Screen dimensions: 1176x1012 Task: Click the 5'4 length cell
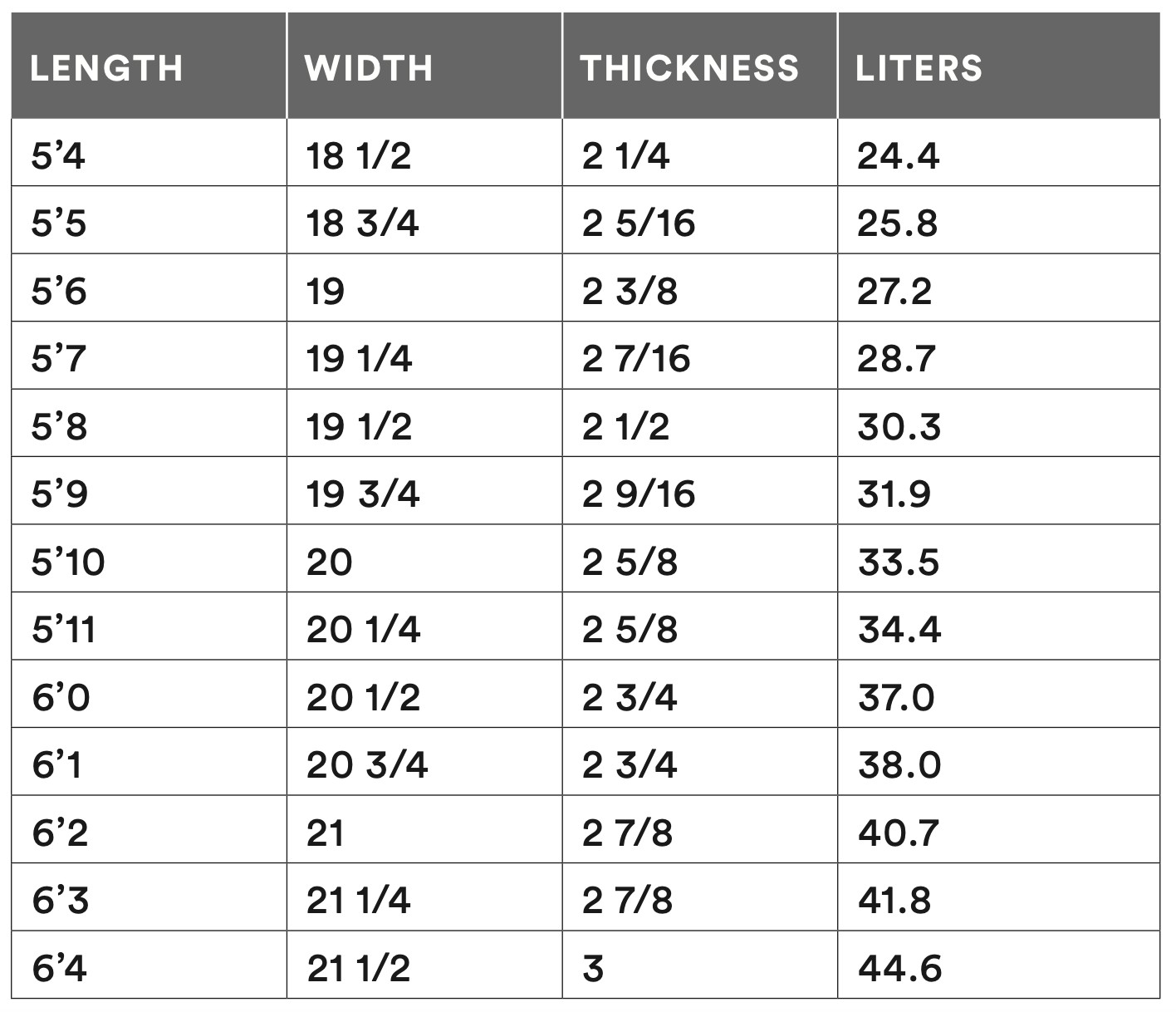click(x=58, y=155)
